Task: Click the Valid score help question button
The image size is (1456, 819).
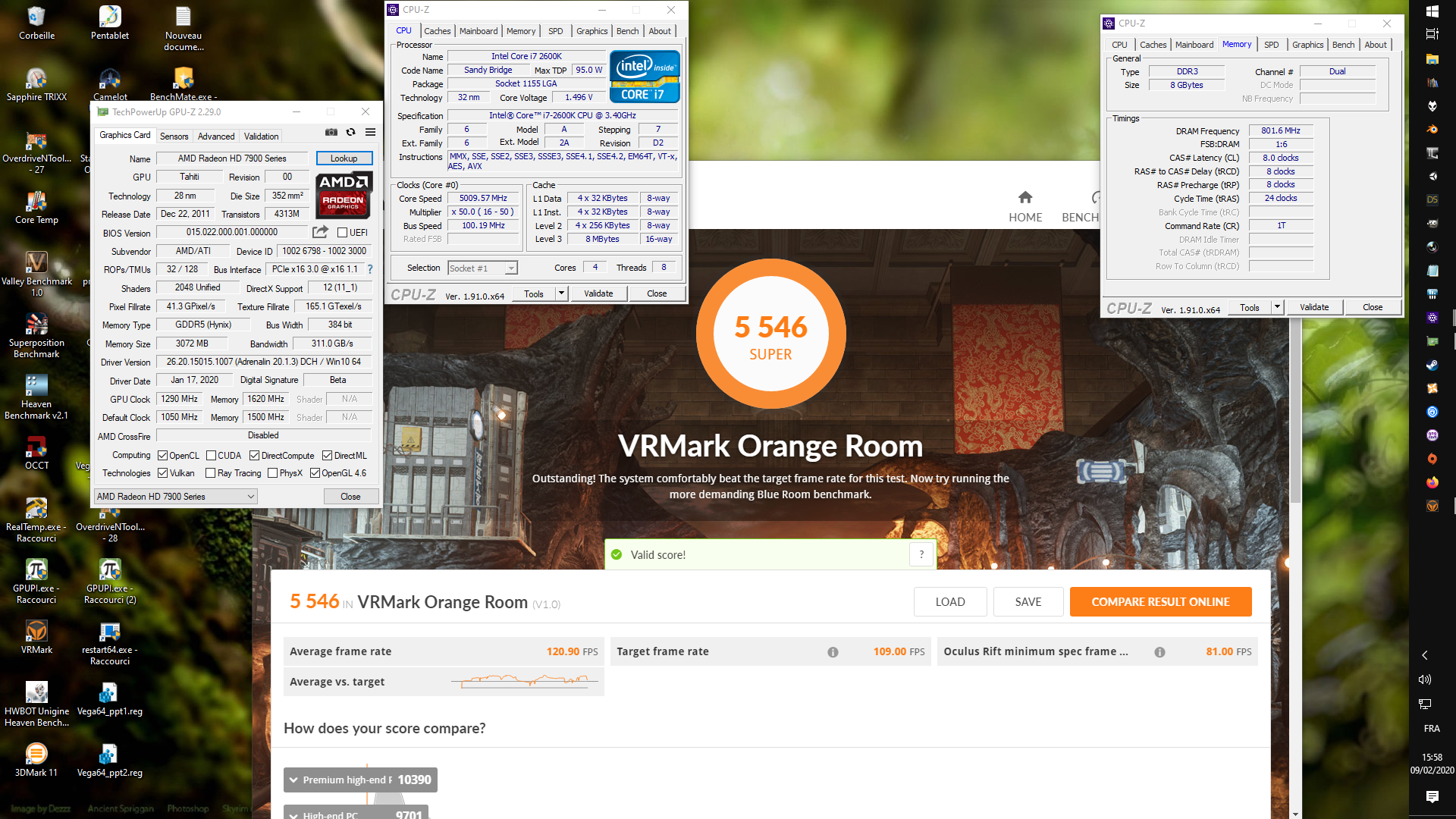Action: (x=921, y=554)
